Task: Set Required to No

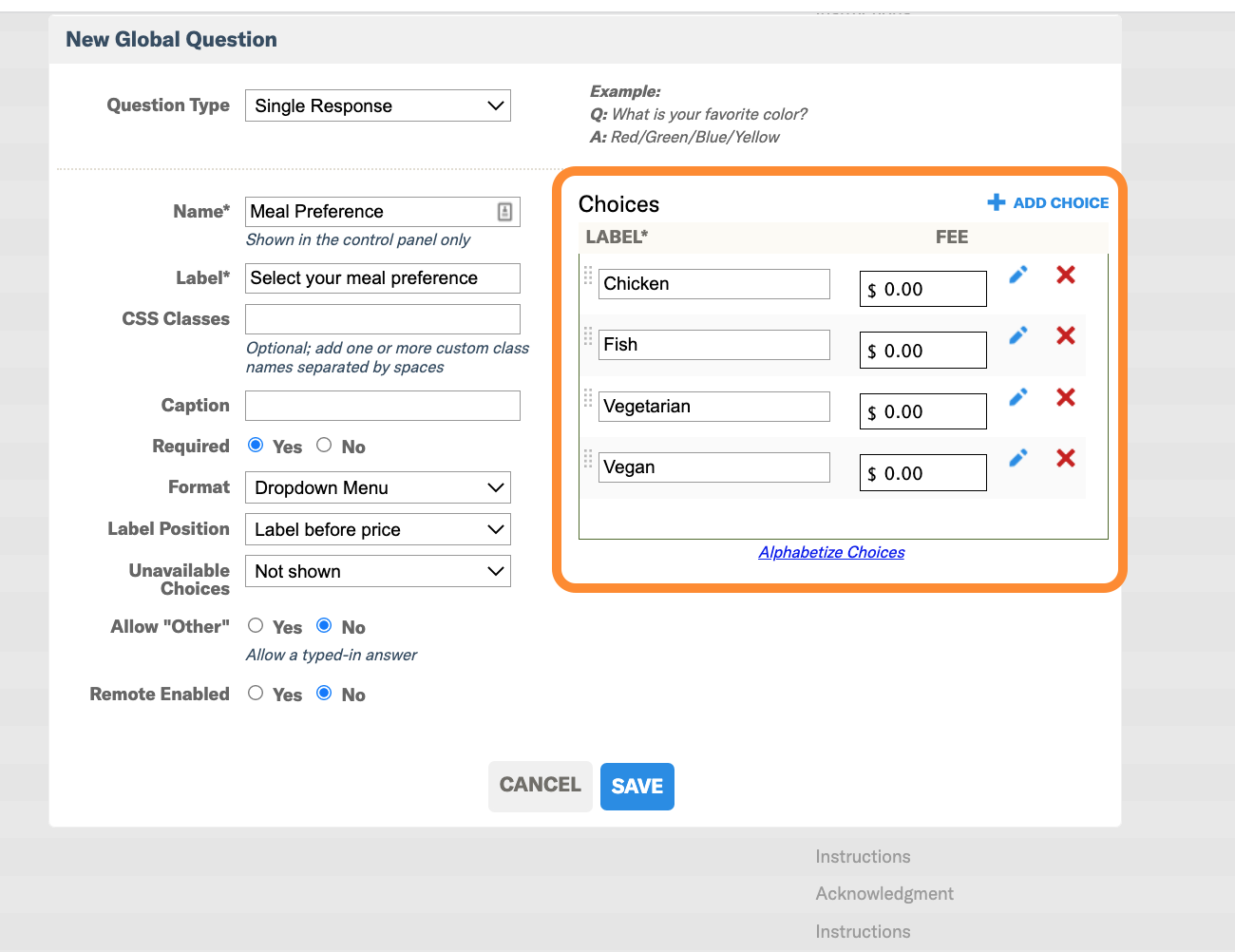Action: tap(324, 445)
